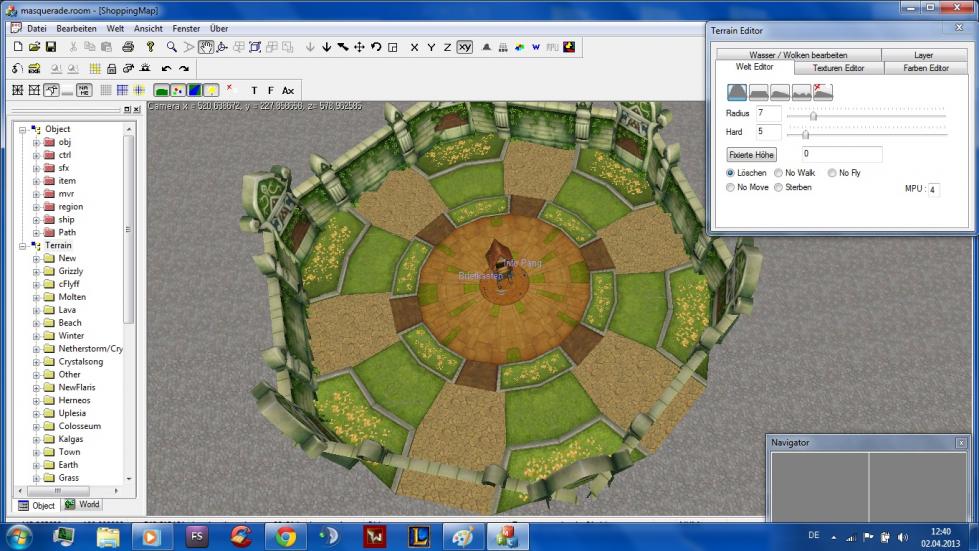Viewport: 979px width, 551px height.
Task: Select the magnifier zoom tool
Action: click(x=172, y=47)
